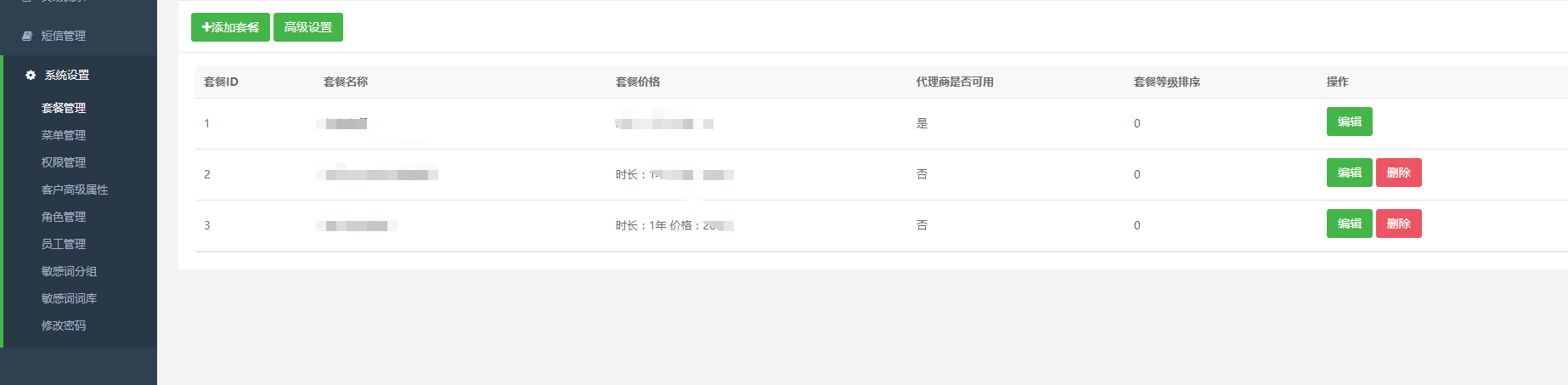Open 短信管理 in the sidebar
The image size is (1568, 385).
[x=78, y=36]
